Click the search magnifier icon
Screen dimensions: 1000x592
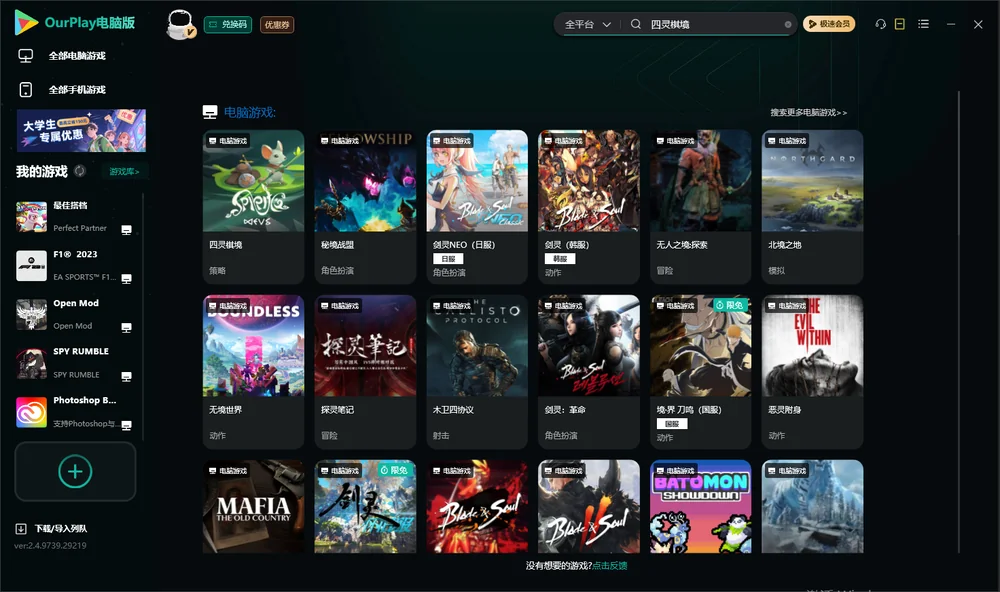(636, 24)
